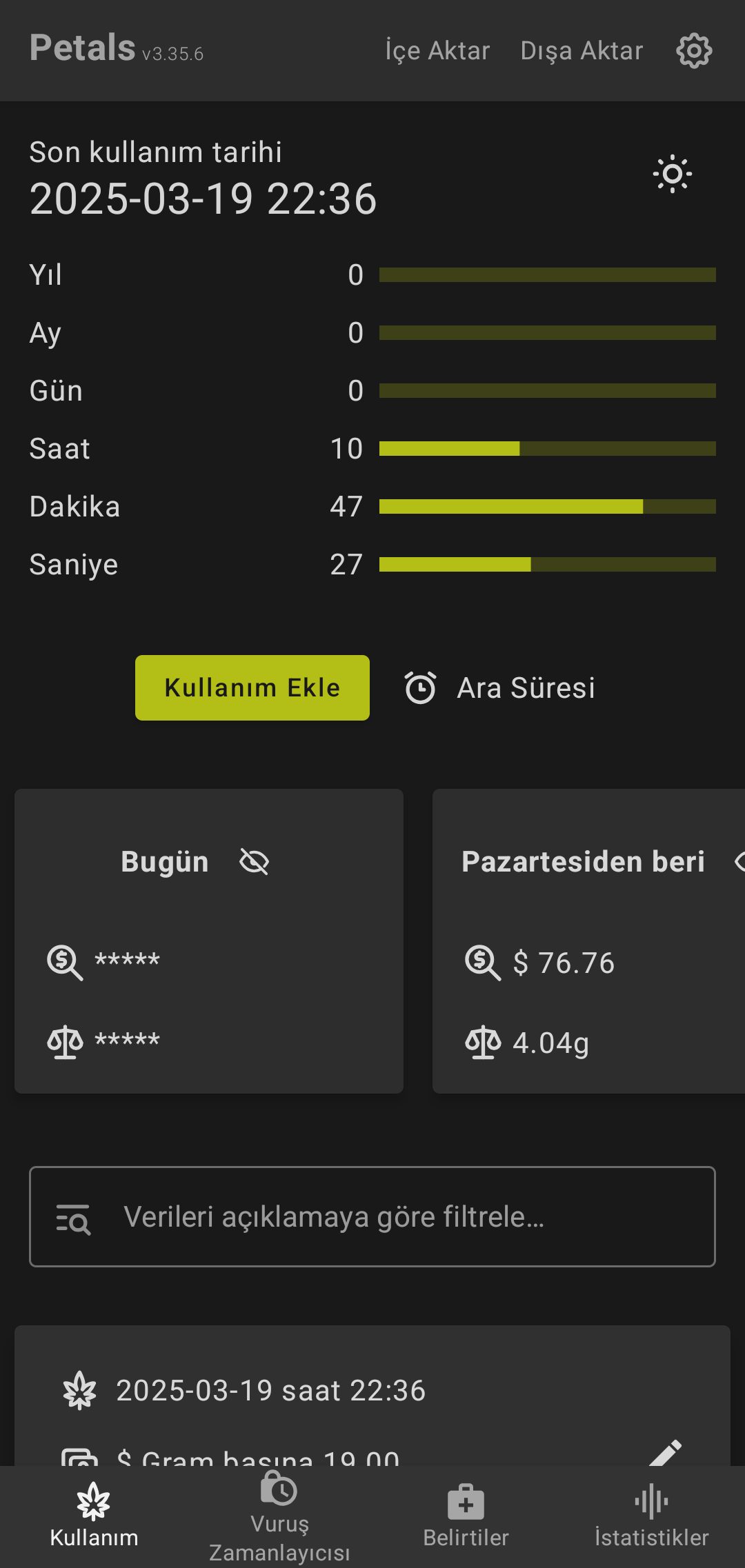Open settings via the gear icon
Viewport: 745px width, 1568px height.
[x=694, y=51]
